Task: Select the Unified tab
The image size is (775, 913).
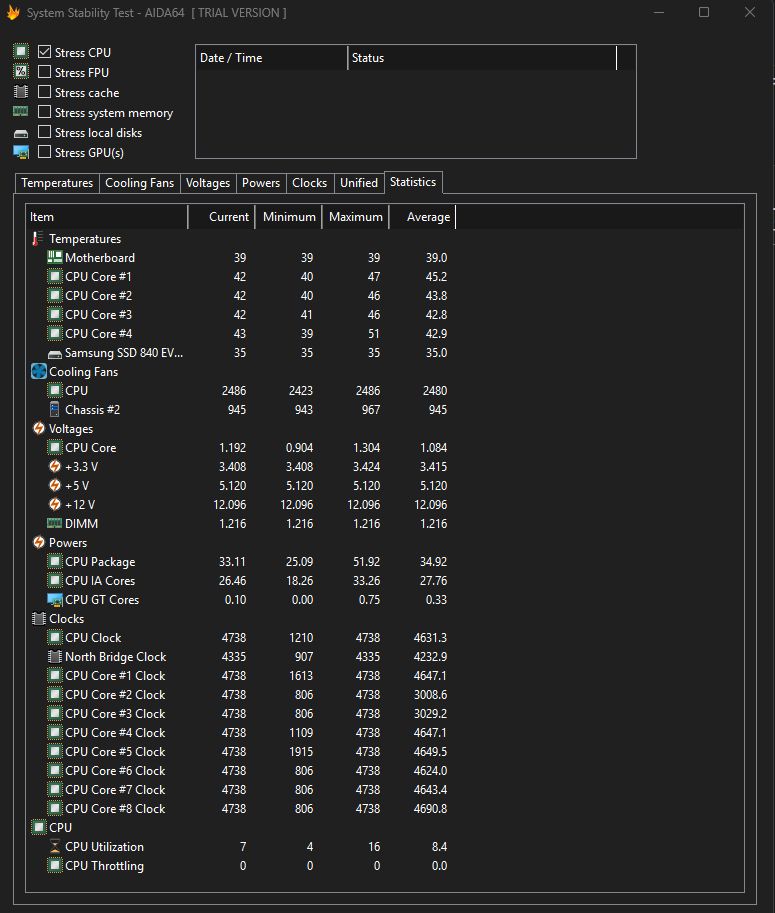Action: pyautogui.click(x=359, y=183)
